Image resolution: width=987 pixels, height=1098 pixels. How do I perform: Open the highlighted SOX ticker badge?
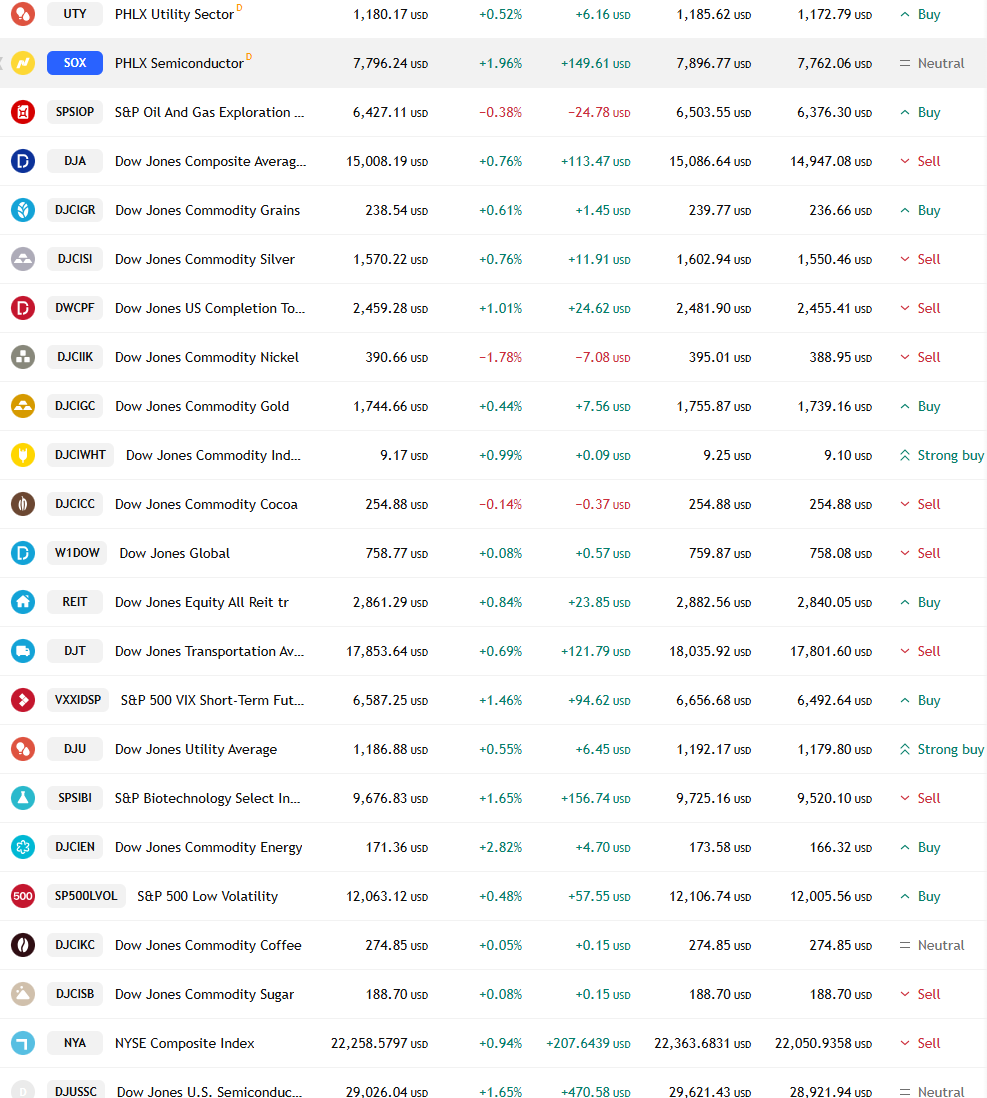75,63
